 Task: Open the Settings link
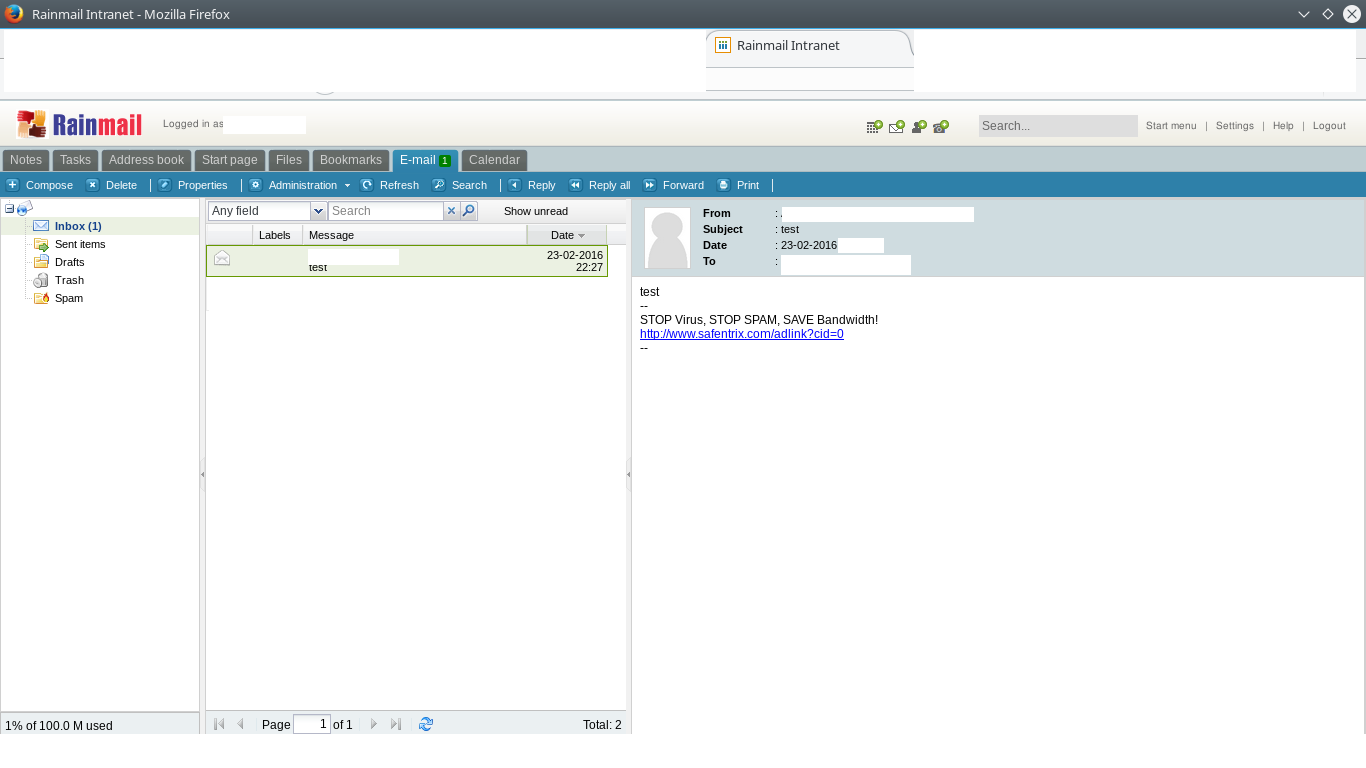point(1235,126)
